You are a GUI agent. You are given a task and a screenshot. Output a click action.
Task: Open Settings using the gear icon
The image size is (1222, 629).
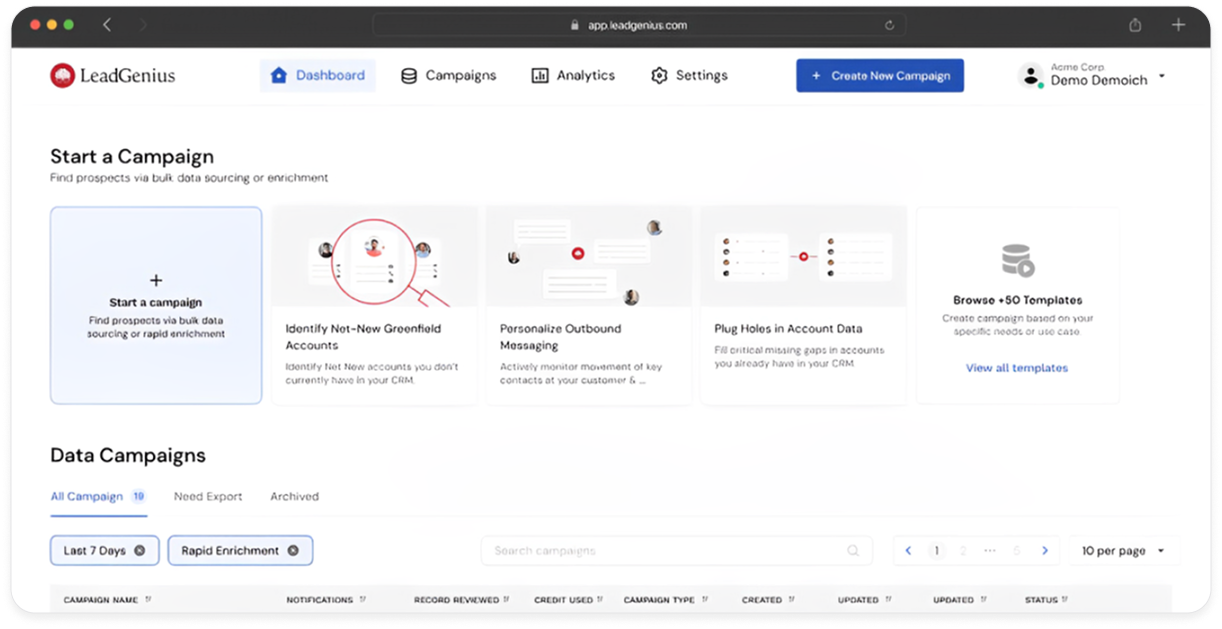(x=658, y=75)
